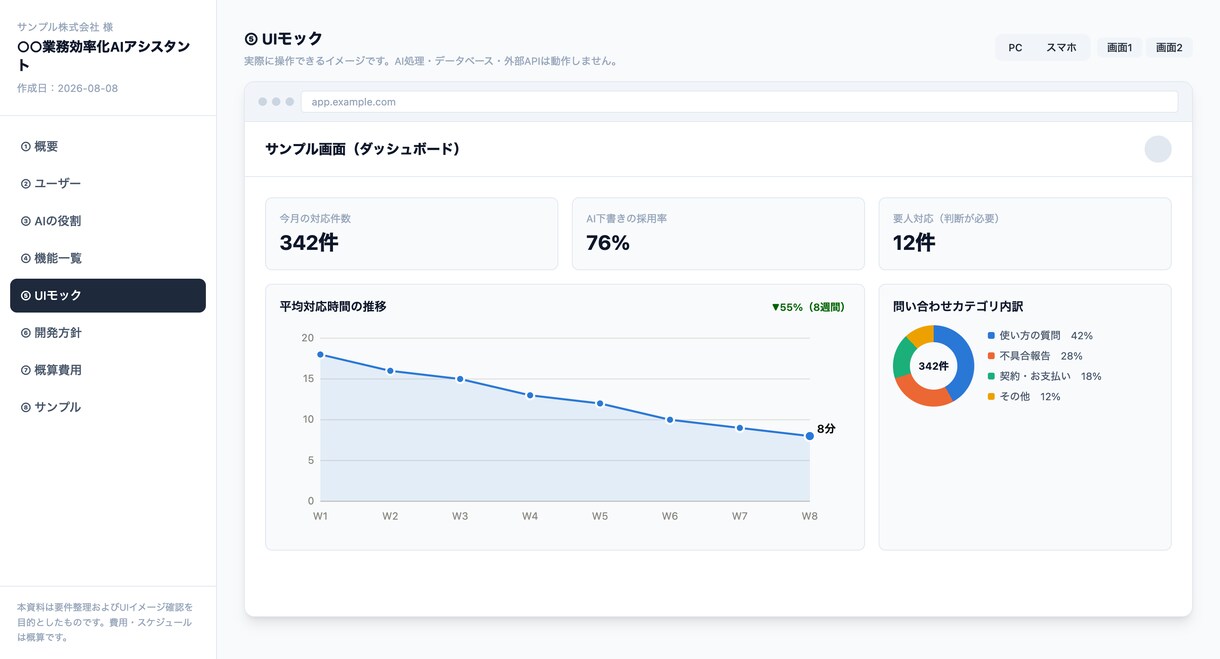Screen dimensions: 1220x659
Task: Click the donut chart center 342件
Action: [933, 366]
